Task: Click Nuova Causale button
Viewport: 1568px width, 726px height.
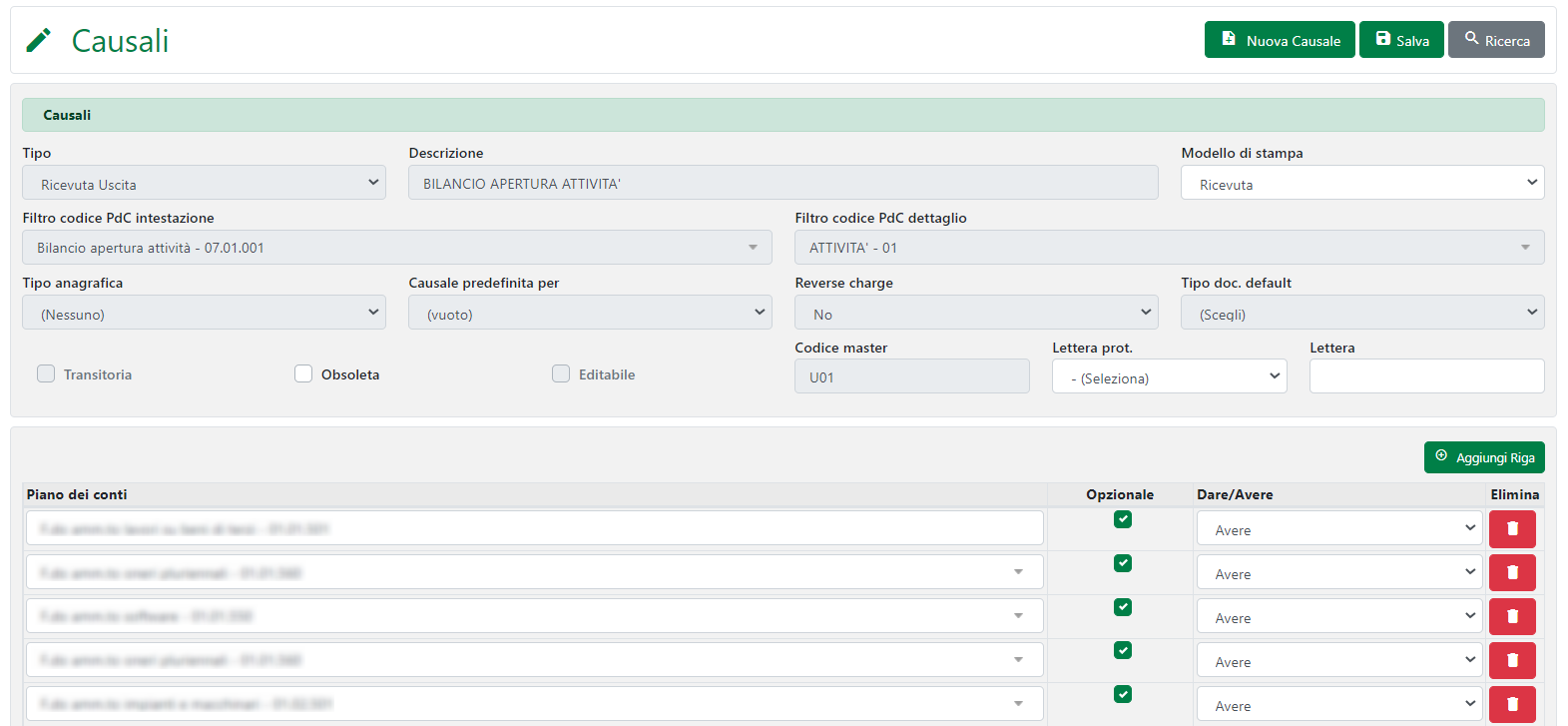Action: coord(1279,40)
